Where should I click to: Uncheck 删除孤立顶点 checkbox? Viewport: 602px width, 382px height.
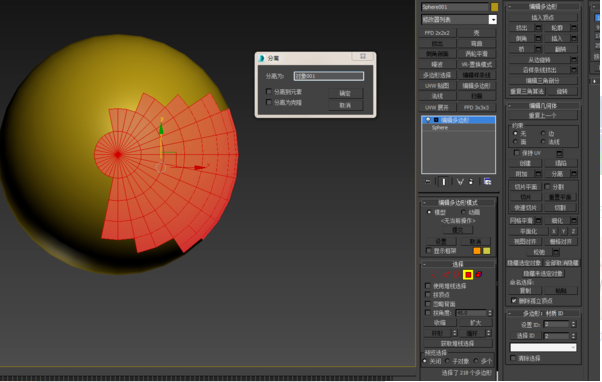[514, 301]
